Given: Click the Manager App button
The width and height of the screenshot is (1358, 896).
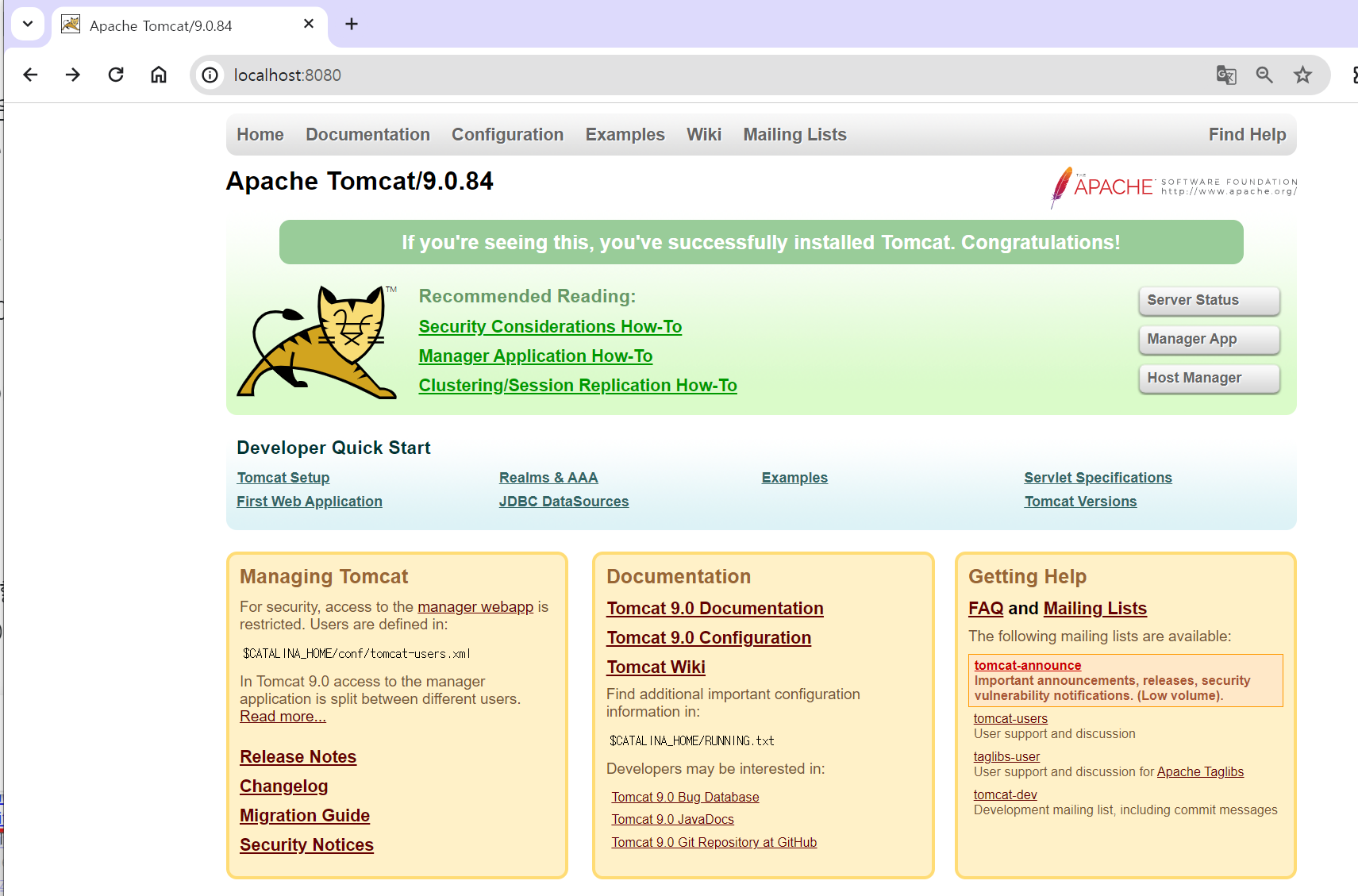Looking at the screenshot, I should tap(1209, 340).
